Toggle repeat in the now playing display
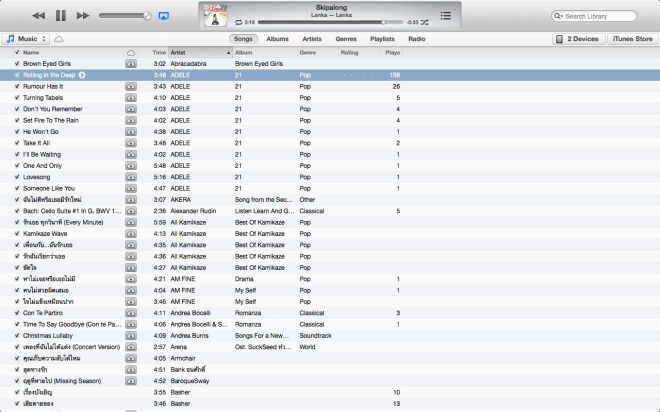 236,21
